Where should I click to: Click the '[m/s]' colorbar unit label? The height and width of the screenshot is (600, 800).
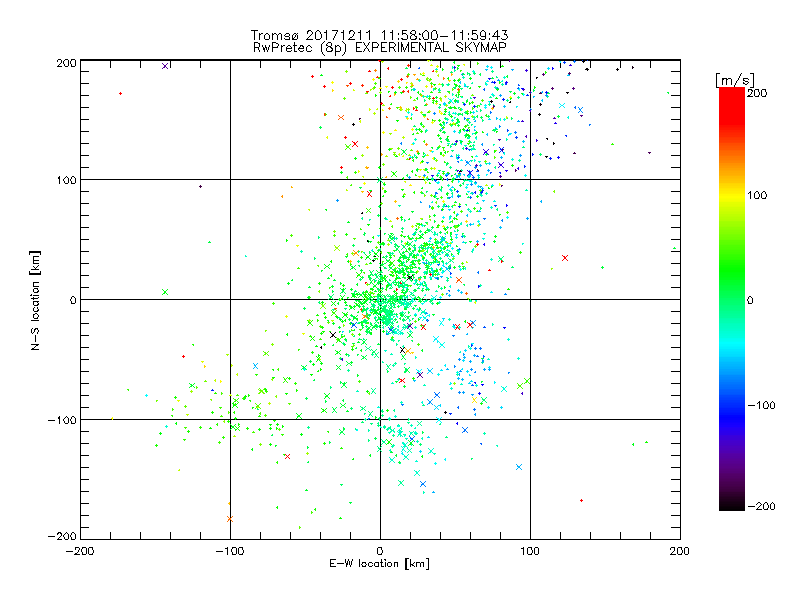(735, 80)
